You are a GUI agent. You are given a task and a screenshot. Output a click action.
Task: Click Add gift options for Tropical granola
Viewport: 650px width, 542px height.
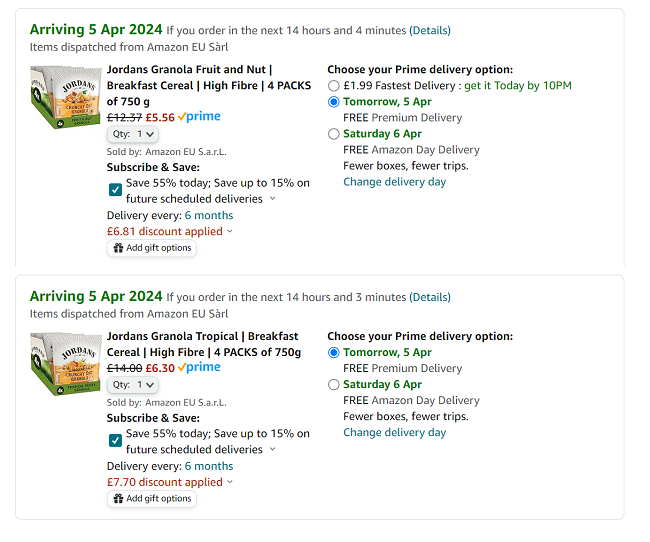click(x=152, y=498)
